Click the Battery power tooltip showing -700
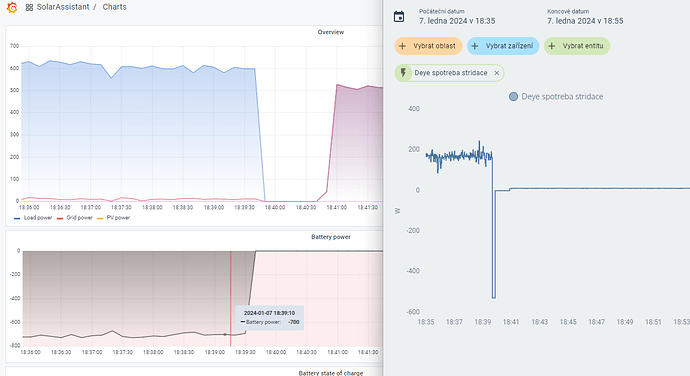690x376 pixels. pos(269,318)
